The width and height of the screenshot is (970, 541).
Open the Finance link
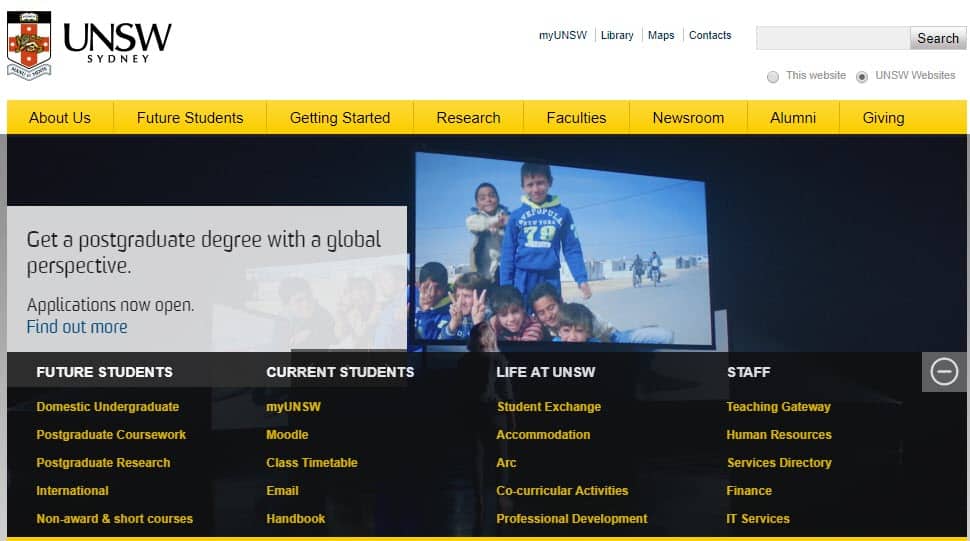[749, 491]
